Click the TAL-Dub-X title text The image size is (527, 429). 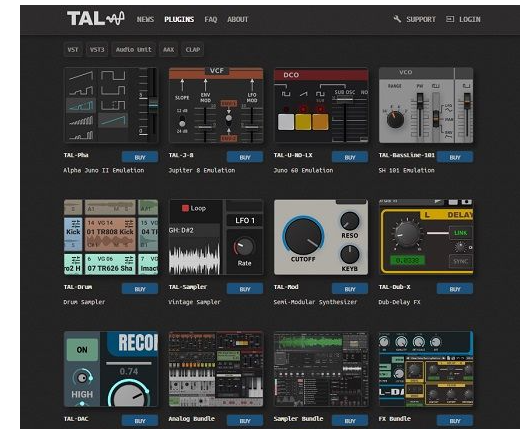click(x=395, y=287)
